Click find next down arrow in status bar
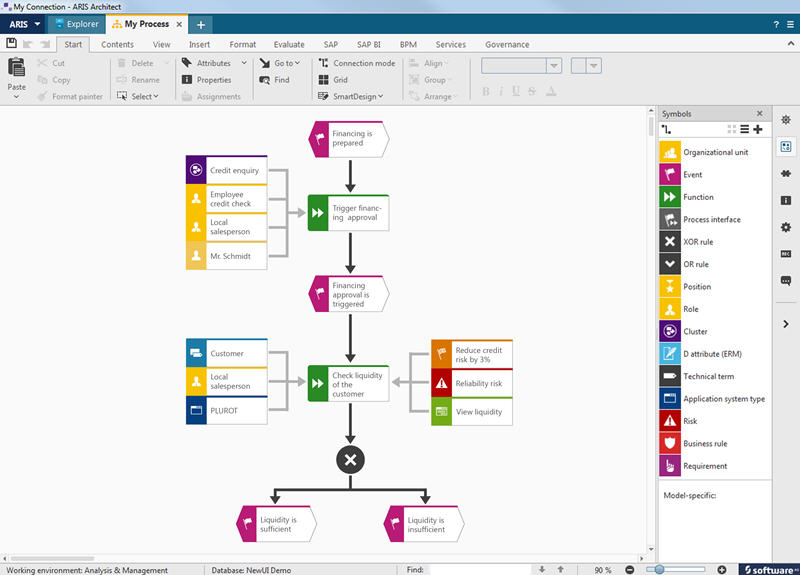Image resolution: width=800 pixels, height=575 pixels. (x=542, y=569)
